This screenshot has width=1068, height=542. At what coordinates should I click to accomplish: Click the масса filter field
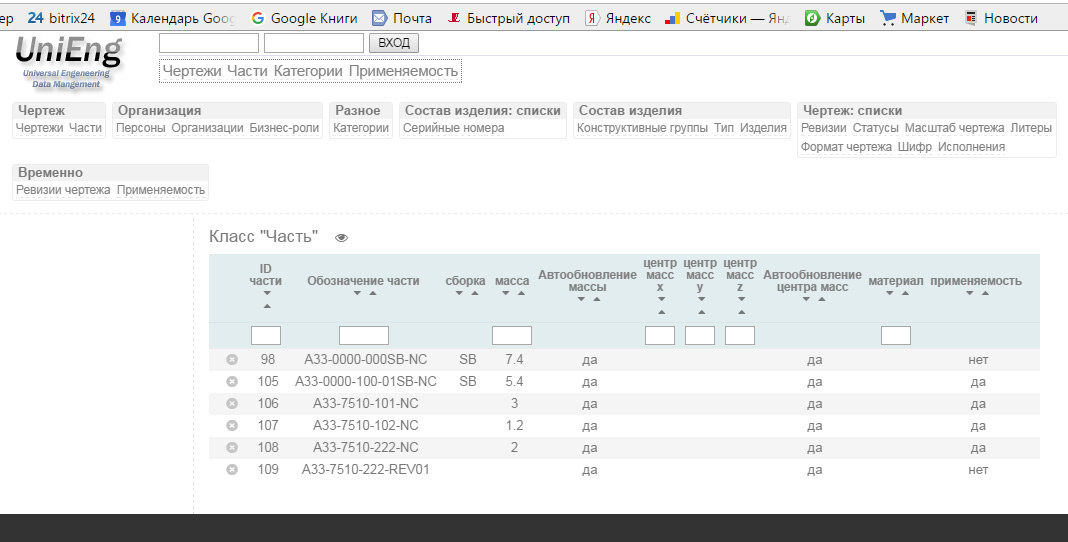pyautogui.click(x=512, y=336)
